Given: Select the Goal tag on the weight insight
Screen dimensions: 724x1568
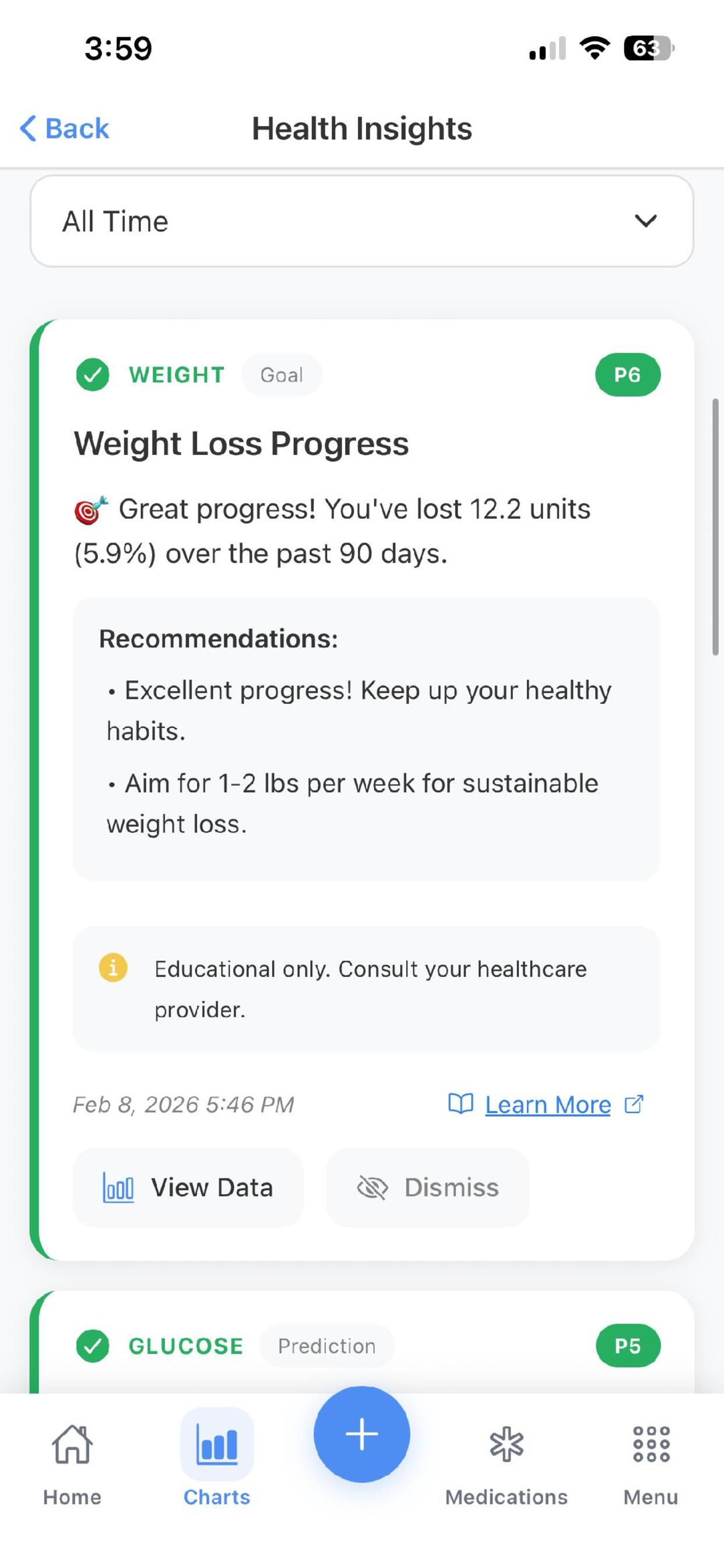Looking at the screenshot, I should point(282,374).
